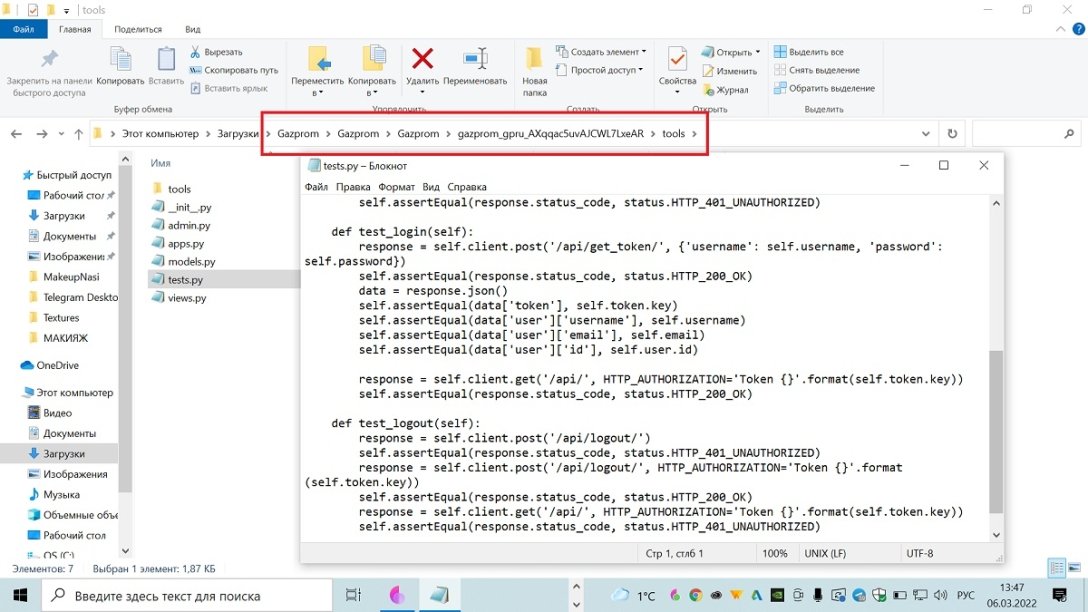Click Выделить все in the ribbon
The width and height of the screenshot is (1088, 612).
pyautogui.click(x=815, y=52)
